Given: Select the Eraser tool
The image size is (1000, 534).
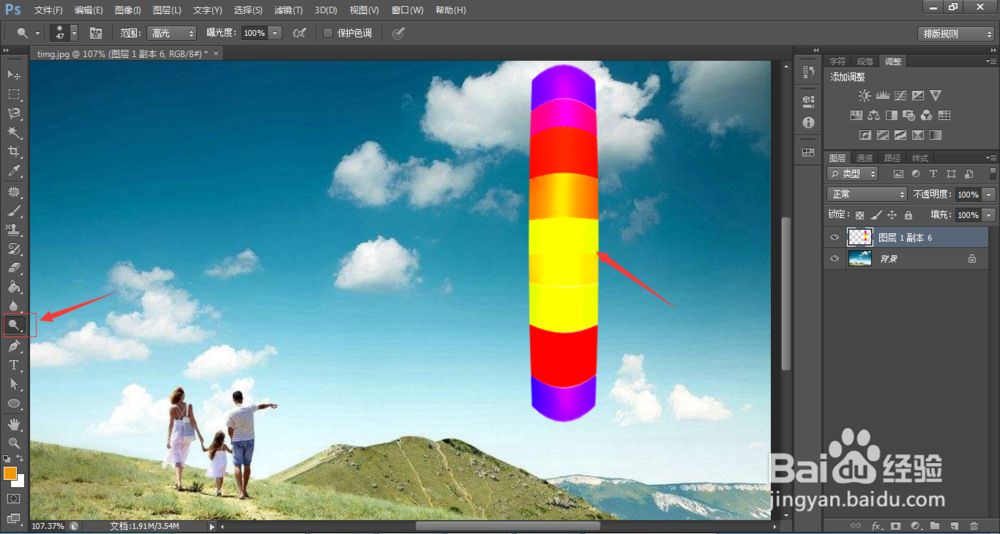Looking at the screenshot, I should (x=14, y=268).
